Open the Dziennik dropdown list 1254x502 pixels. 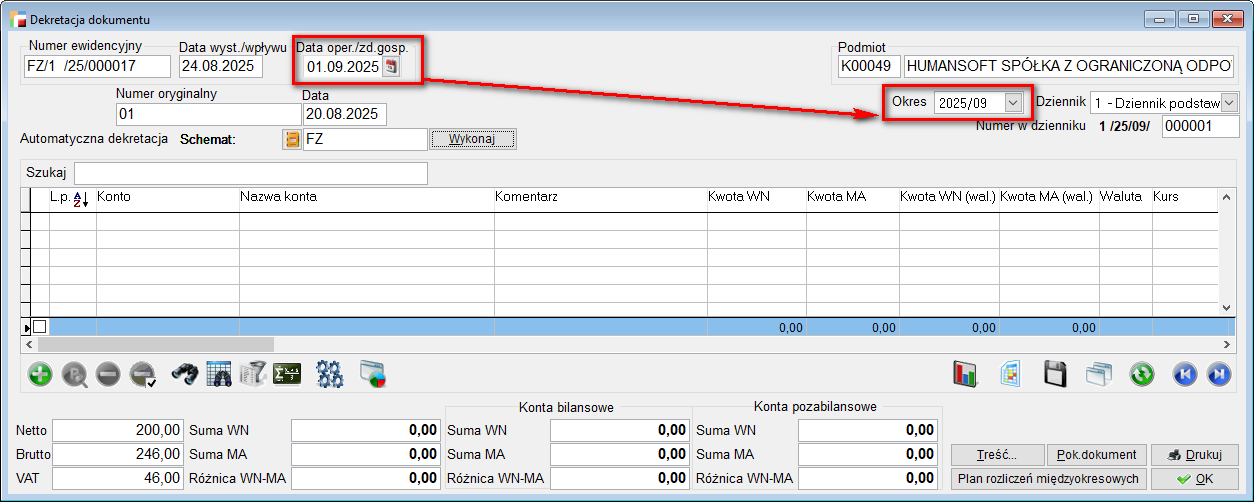(1229, 103)
